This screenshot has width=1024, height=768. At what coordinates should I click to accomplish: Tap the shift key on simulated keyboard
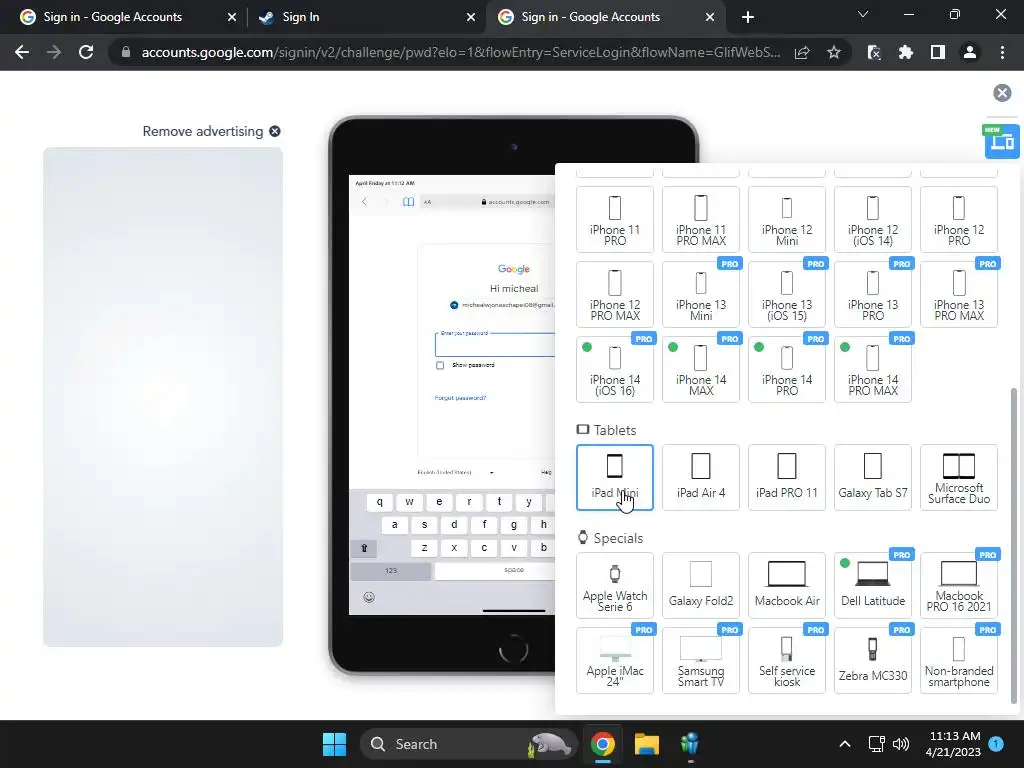click(364, 548)
